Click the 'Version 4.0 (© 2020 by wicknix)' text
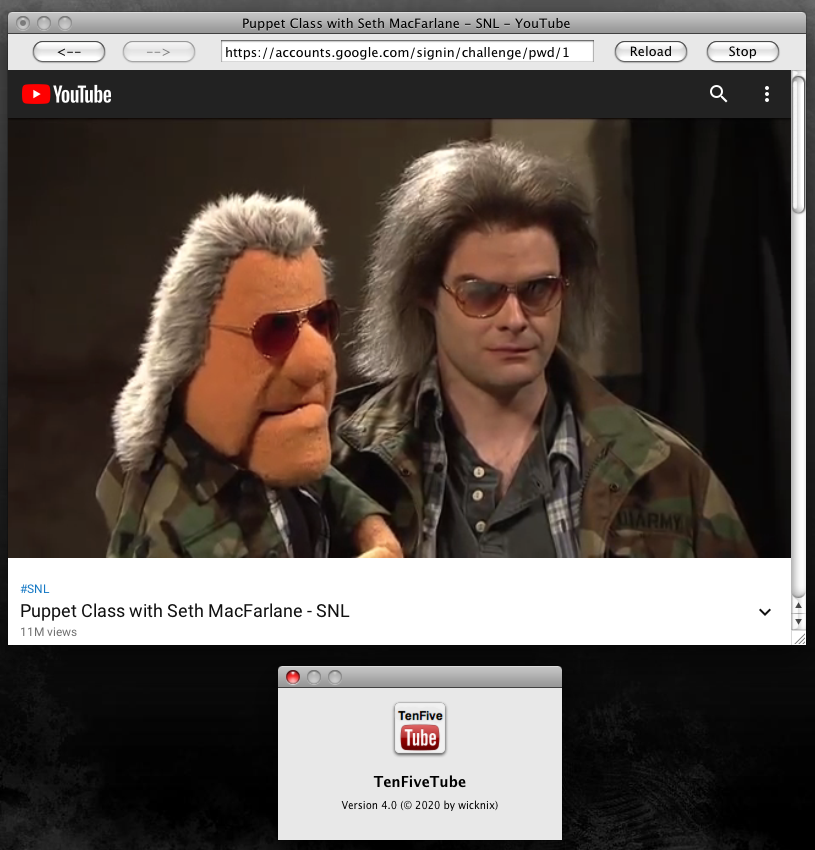The width and height of the screenshot is (815, 850). (420, 805)
